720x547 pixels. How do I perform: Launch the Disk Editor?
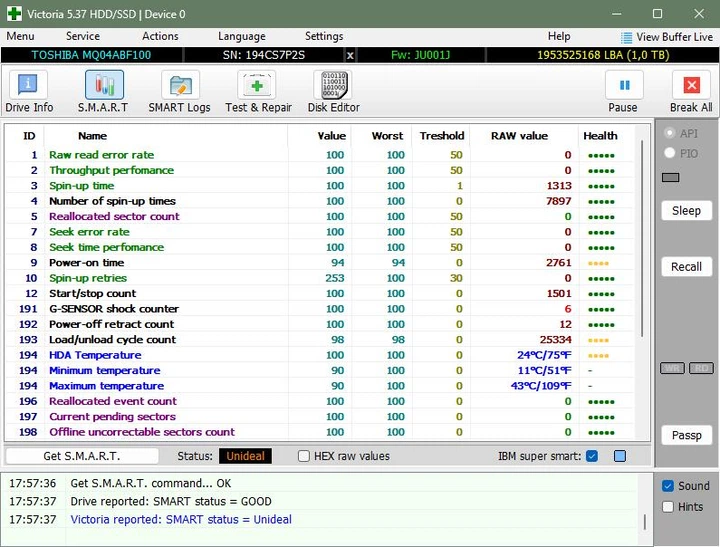pyautogui.click(x=333, y=85)
